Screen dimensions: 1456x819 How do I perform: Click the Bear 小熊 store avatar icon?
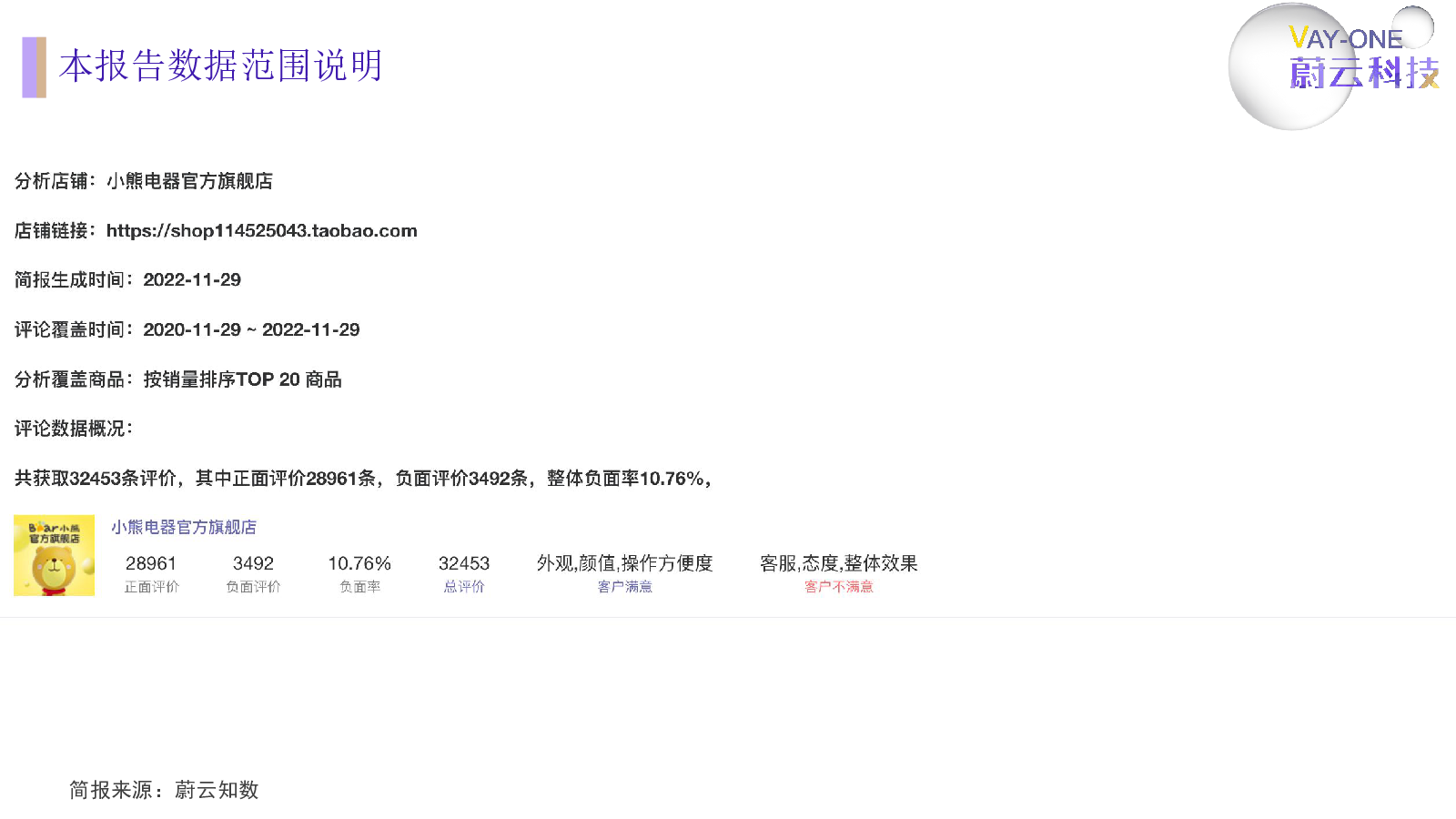point(54,555)
